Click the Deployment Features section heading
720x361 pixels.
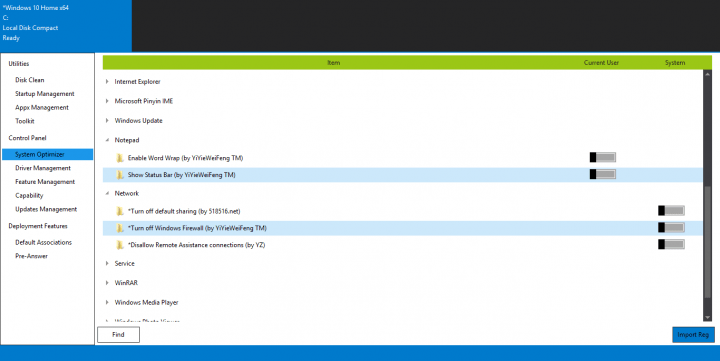[x=38, y=226]
